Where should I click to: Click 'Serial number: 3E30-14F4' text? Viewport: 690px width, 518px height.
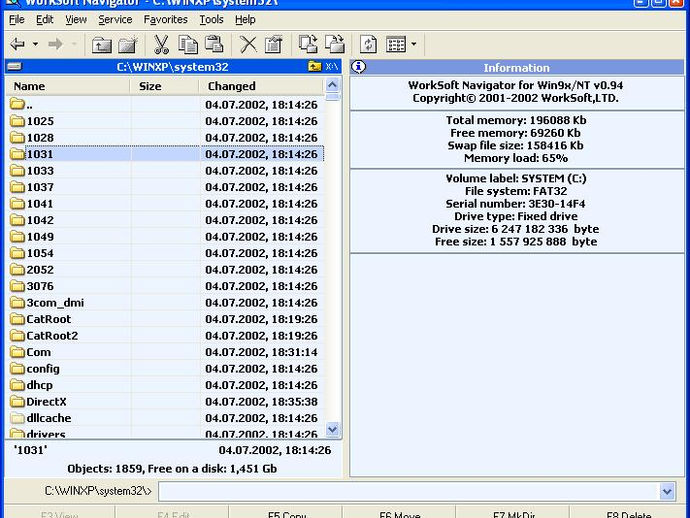point(515,204)
